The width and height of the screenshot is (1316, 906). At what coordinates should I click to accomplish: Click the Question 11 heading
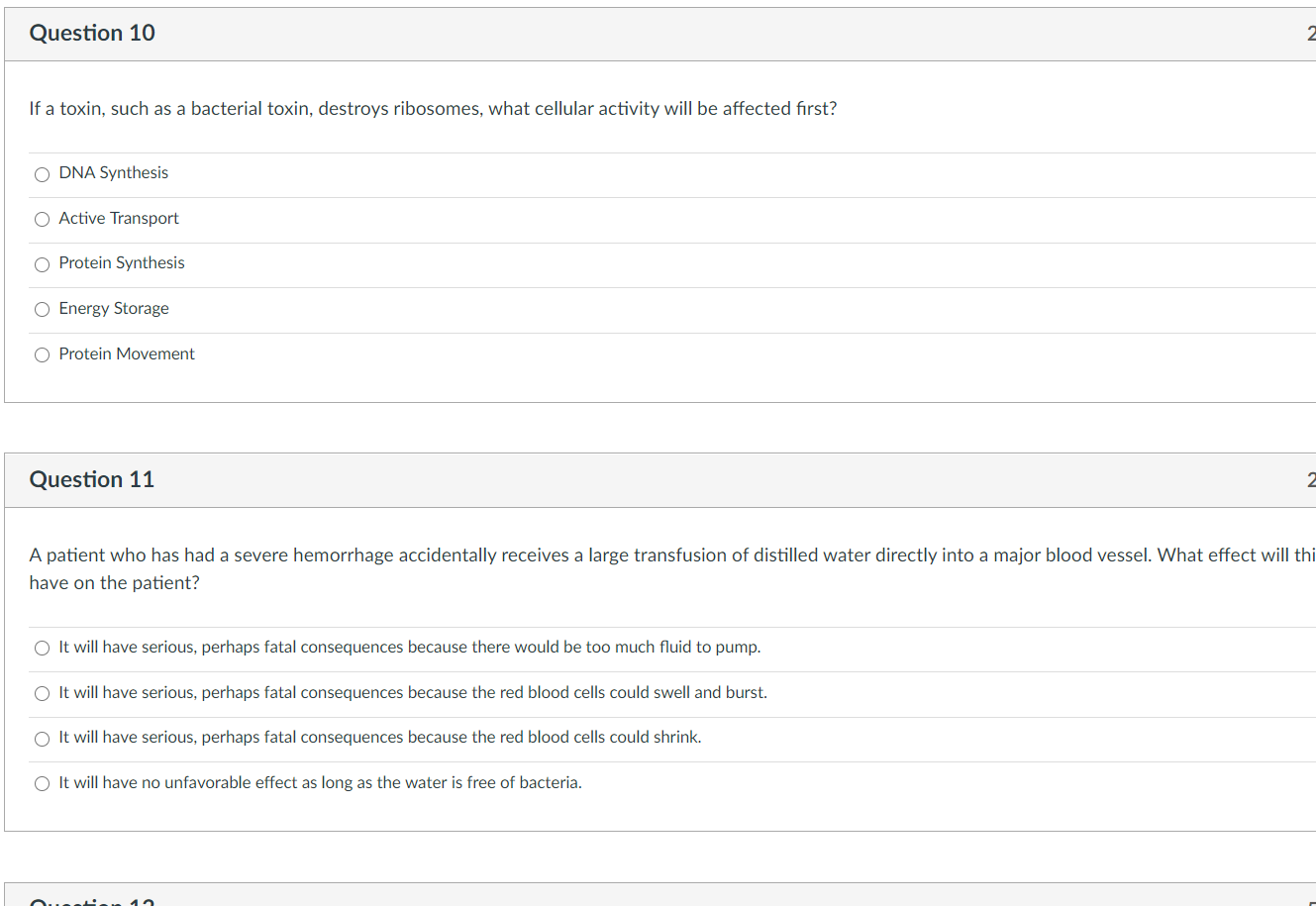pos(92,479)
